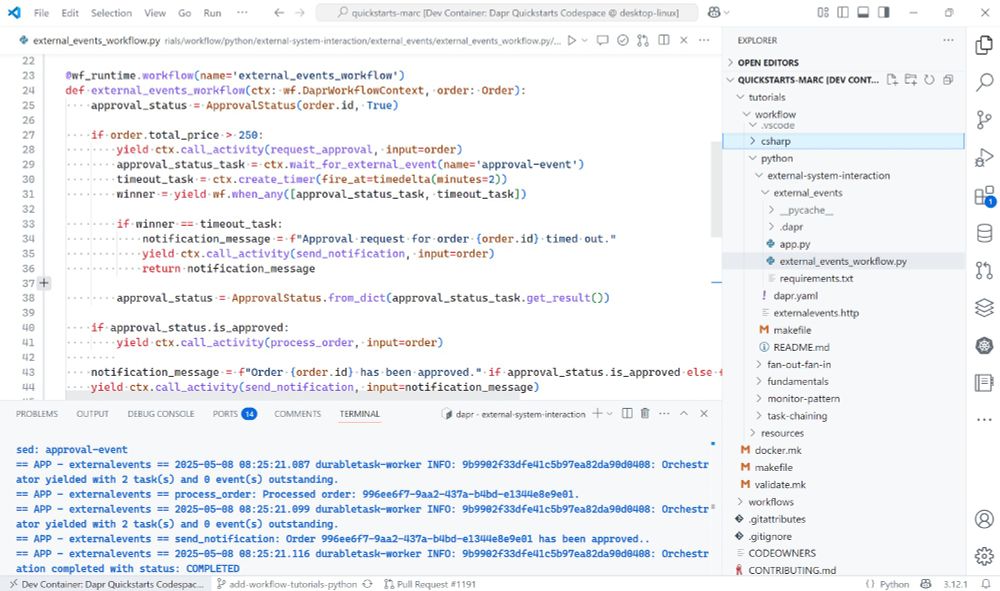Click New Folder icon in Explorer header

click(911, 80)
